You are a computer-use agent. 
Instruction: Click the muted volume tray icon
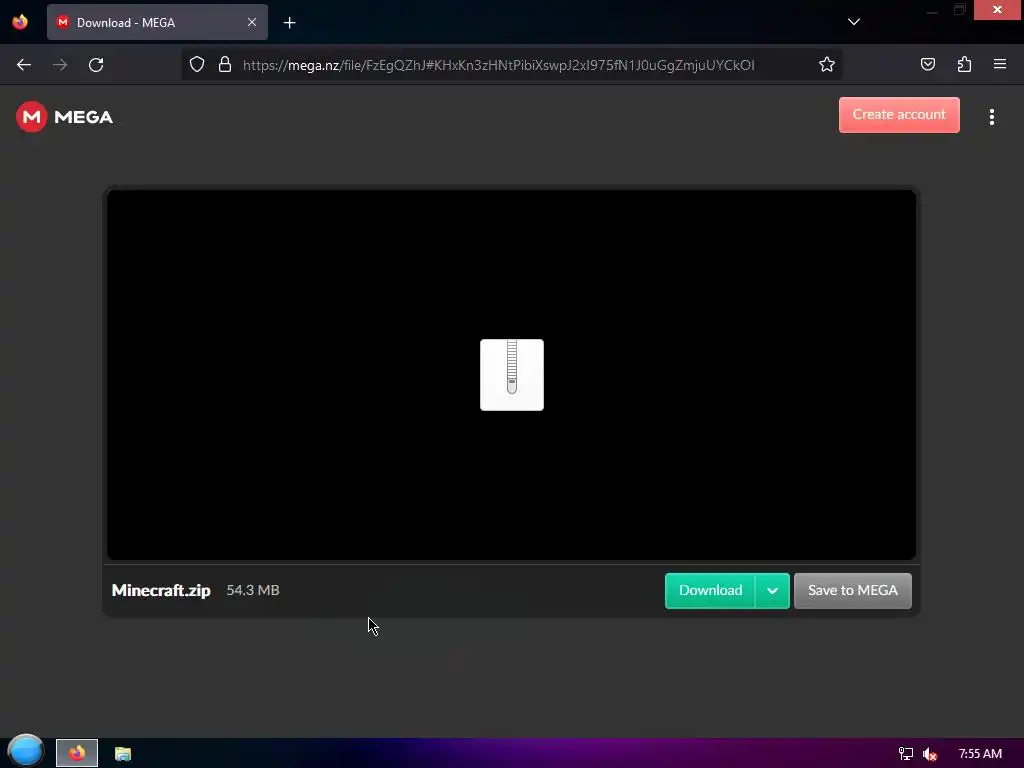click(930, 754)
